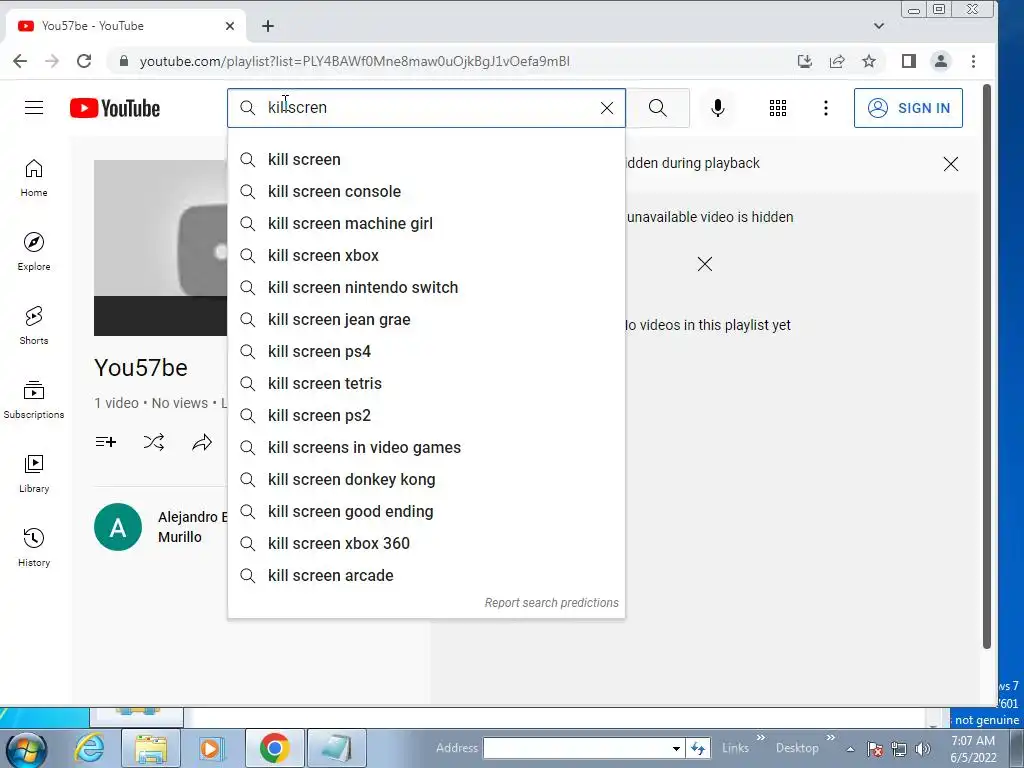The image size is (1024, 768).
Task: Choose suggestion "kill screen donkey kong"
Action: [426, 479]
